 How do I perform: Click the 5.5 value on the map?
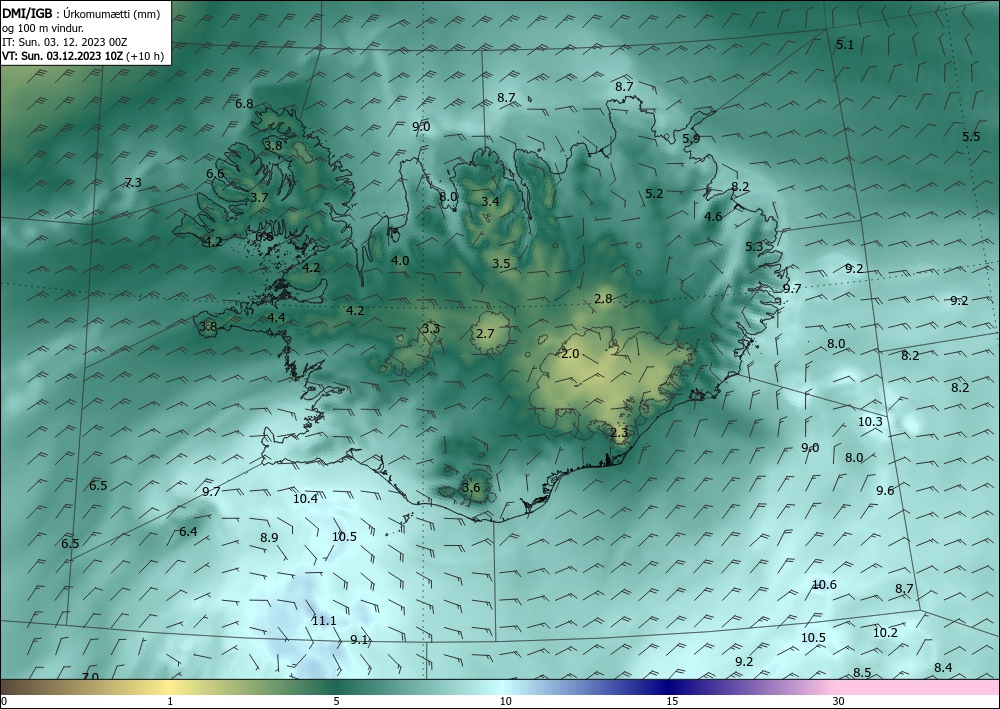click(x=971, y=136)
